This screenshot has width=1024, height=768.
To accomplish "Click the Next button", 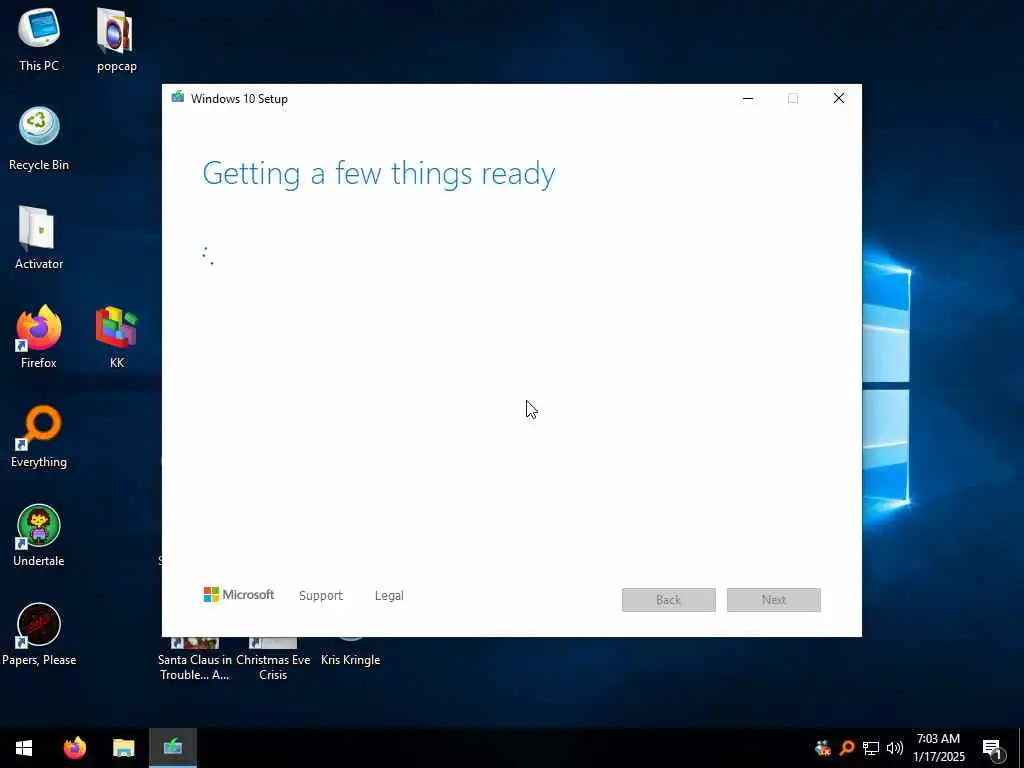I will [774, 600].
